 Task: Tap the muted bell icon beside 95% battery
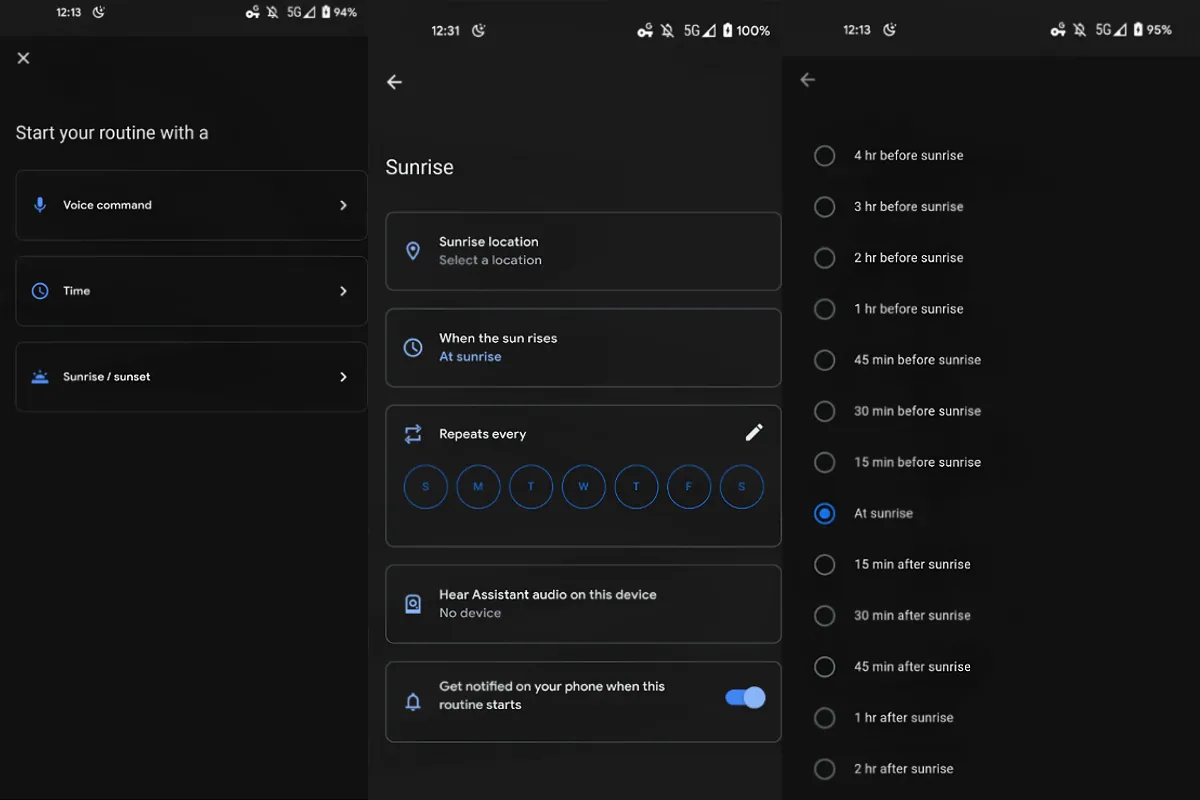pyautogui.click(x=1080, y=30)
